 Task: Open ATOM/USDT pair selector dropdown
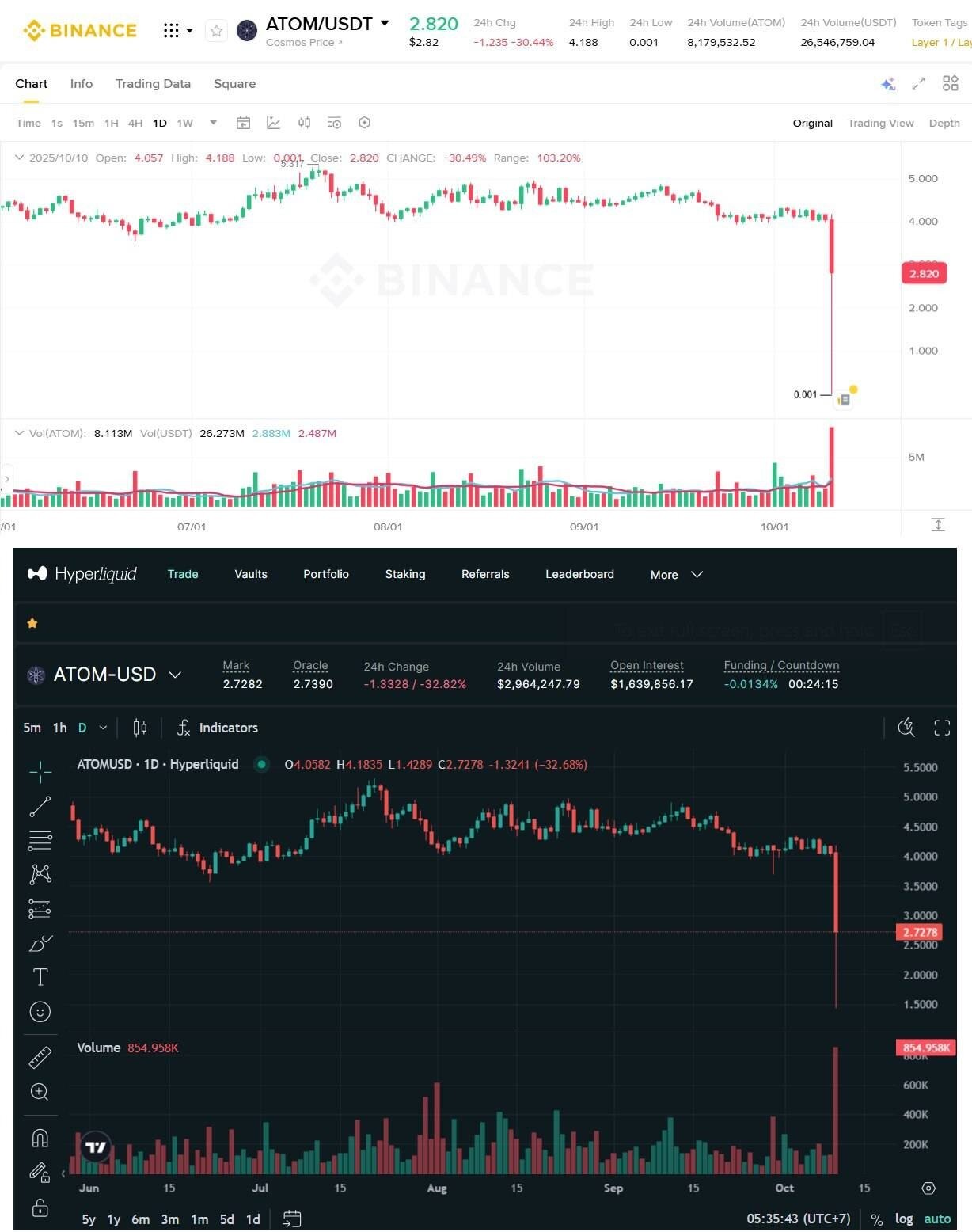tap(385, 23)
